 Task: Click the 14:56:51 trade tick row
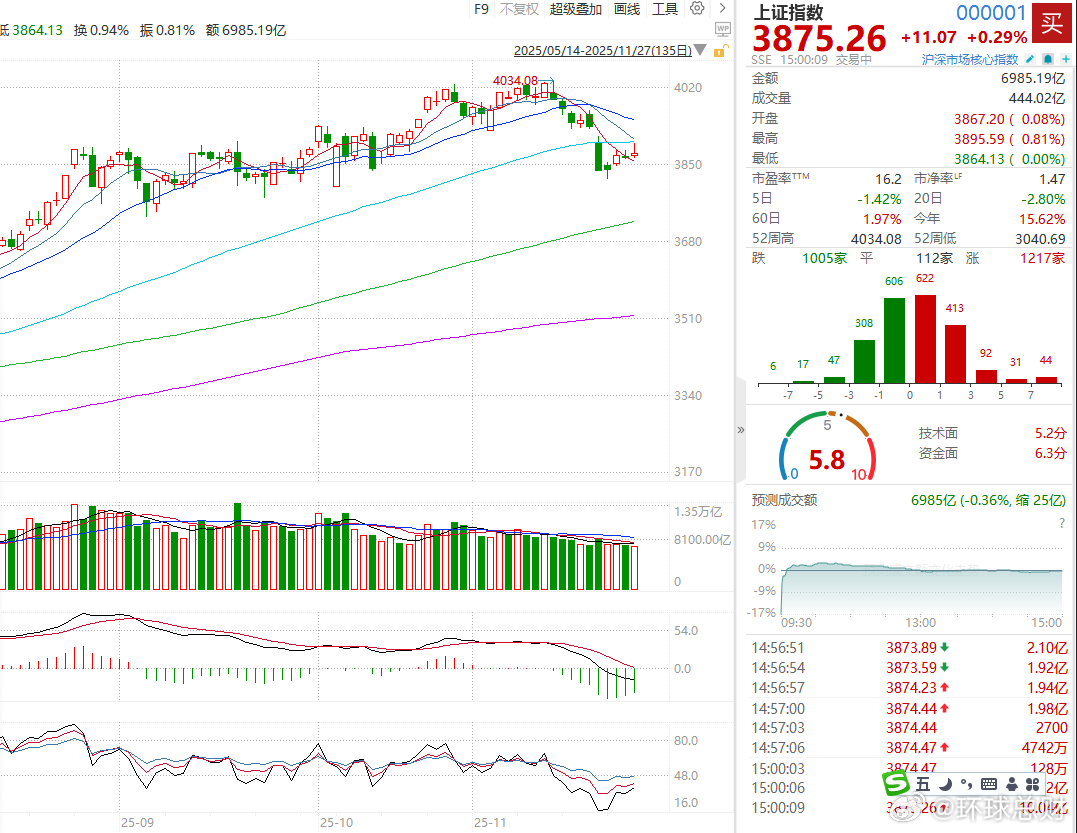[x=909, y=648]
